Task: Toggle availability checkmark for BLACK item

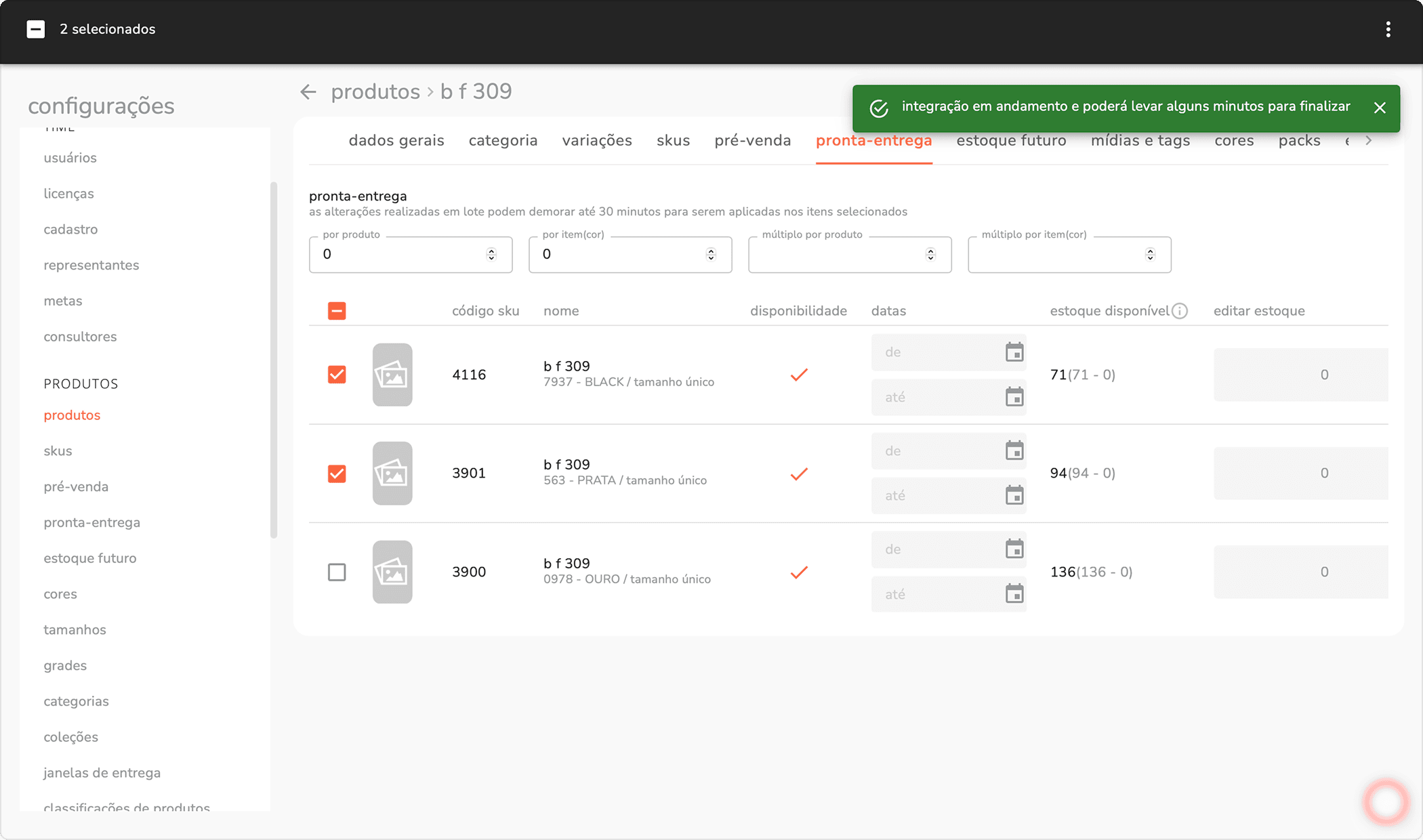Action: (799, 375)
